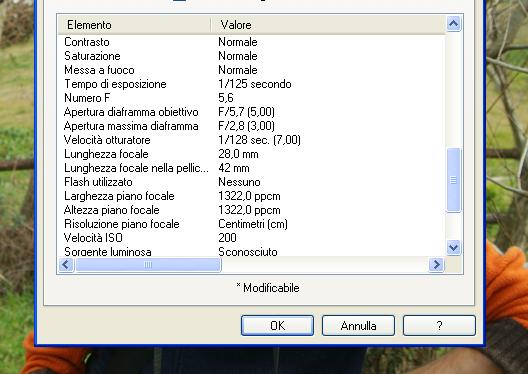The width and height of the screenshot is (528, 374).
Task: Click the value 28,0 mm
Action: click(x=238, y=154)
